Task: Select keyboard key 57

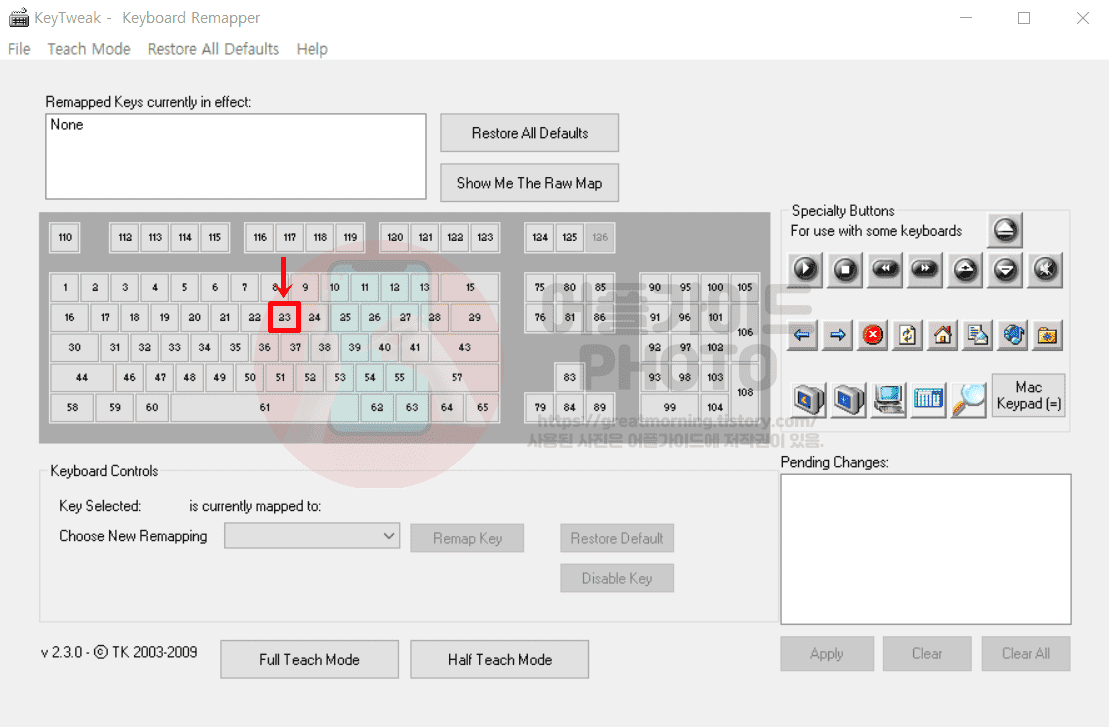Action: coord(457,378)
